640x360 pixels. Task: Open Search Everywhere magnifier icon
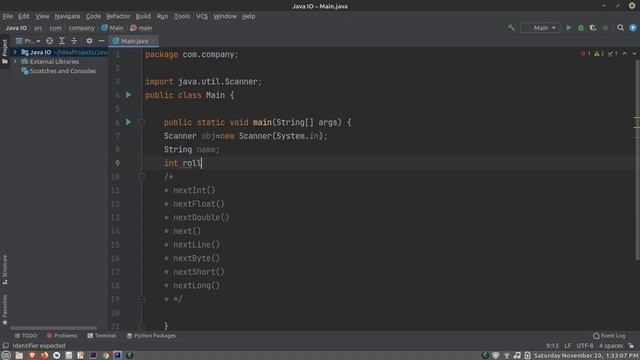pyautogui.click(x=620, y=28)
